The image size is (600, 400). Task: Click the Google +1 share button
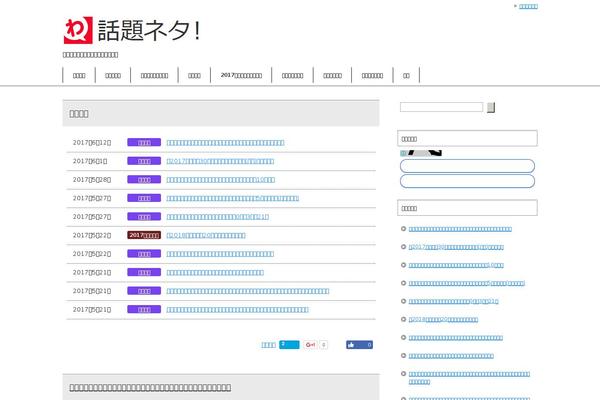click(x=310, y=344)
